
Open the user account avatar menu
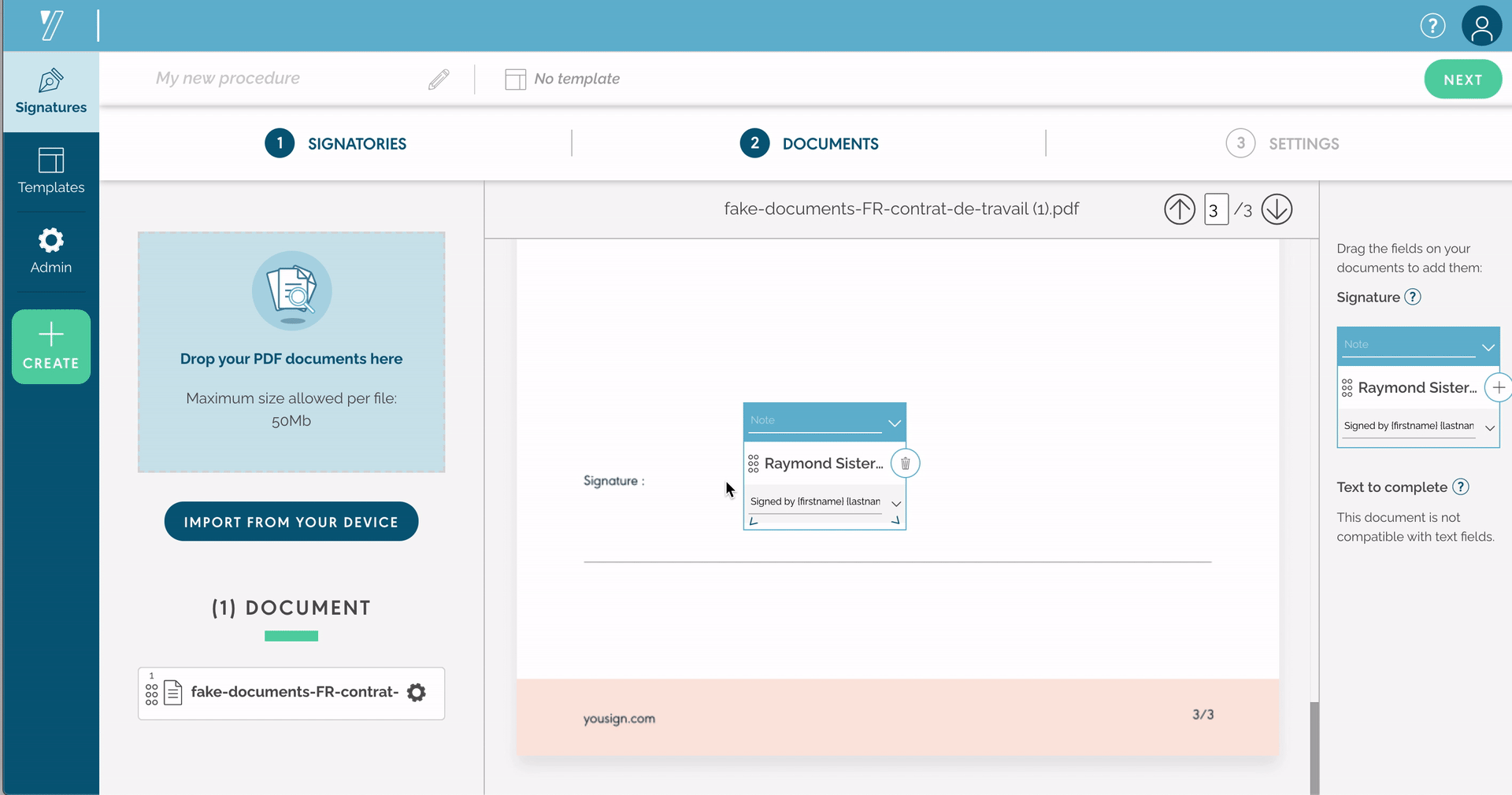coord(1480,26)
